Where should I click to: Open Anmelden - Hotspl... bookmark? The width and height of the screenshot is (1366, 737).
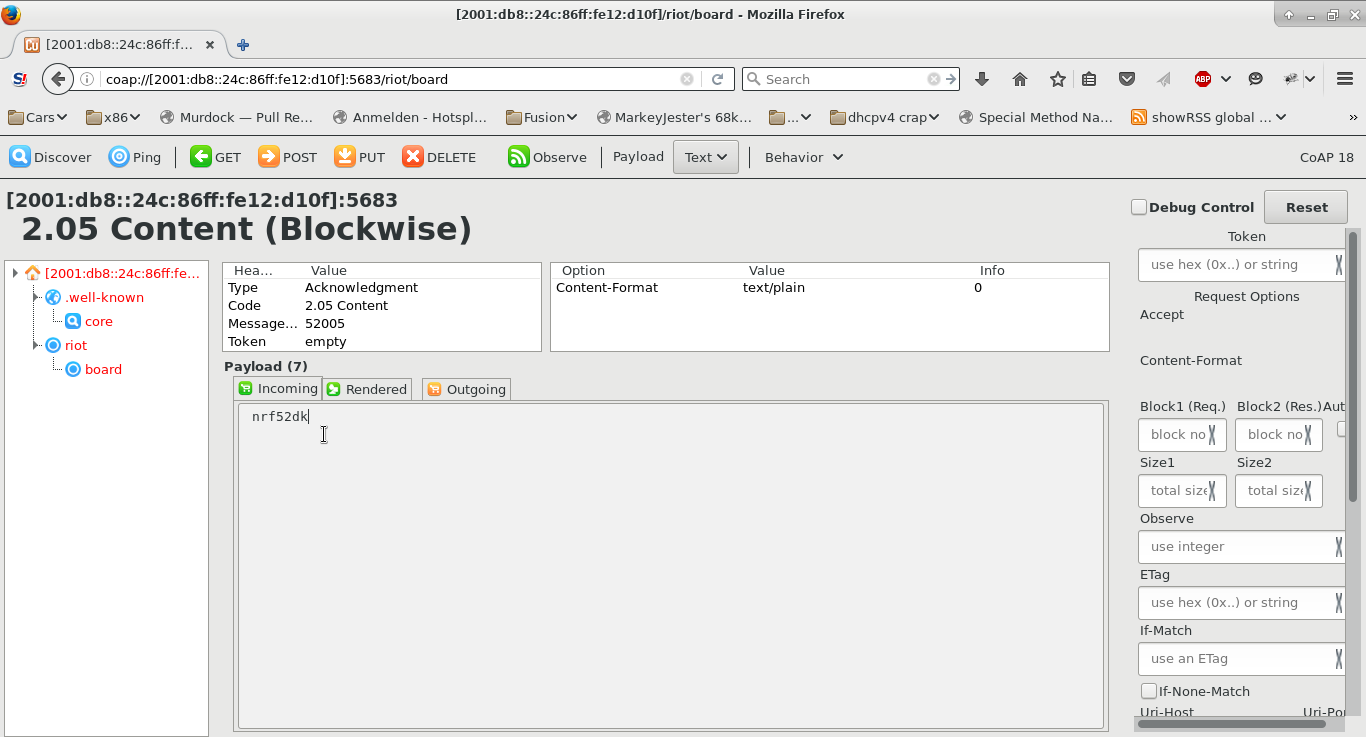(410, 117)
